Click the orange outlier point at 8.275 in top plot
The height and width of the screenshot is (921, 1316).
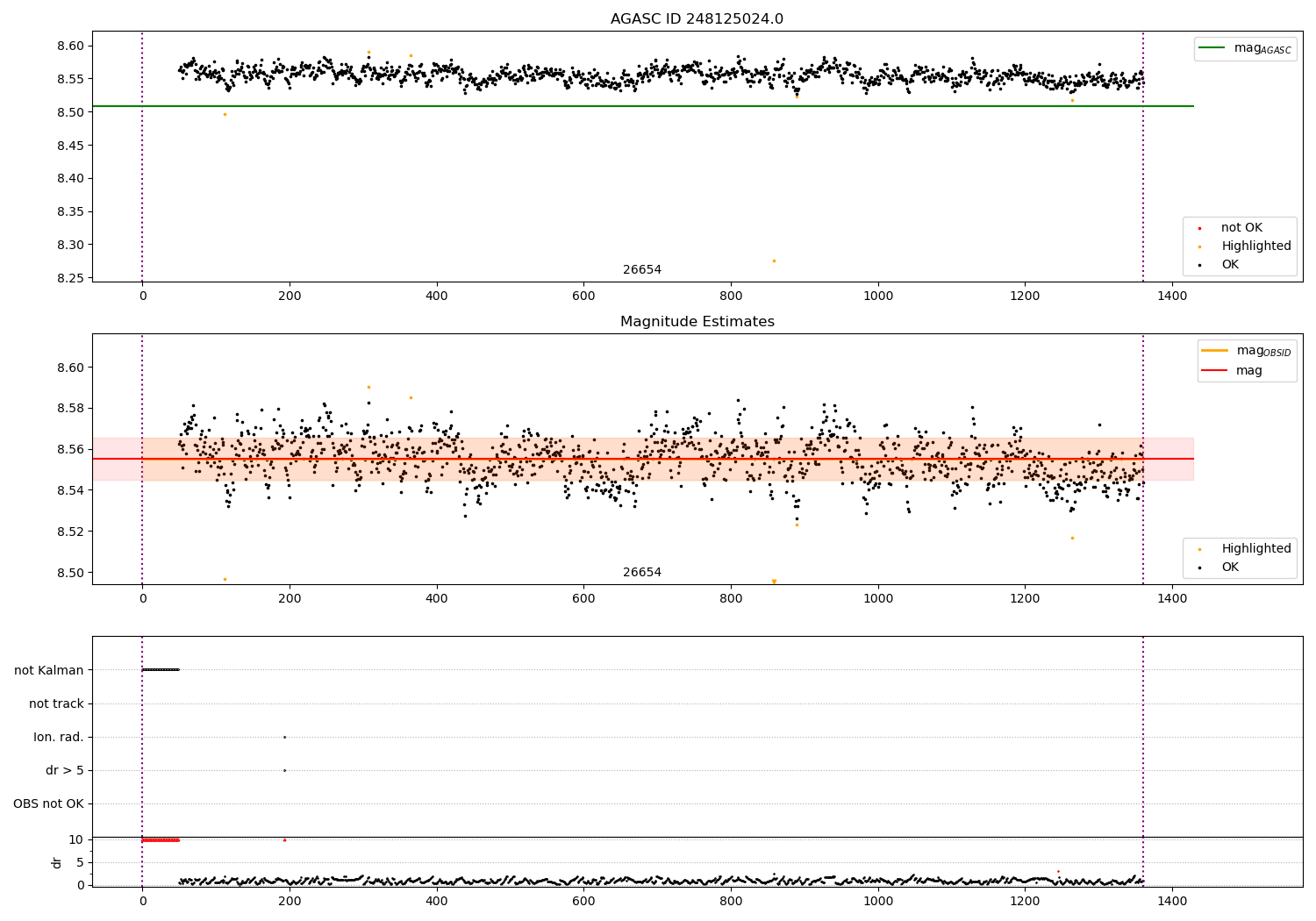coord(774,261)
